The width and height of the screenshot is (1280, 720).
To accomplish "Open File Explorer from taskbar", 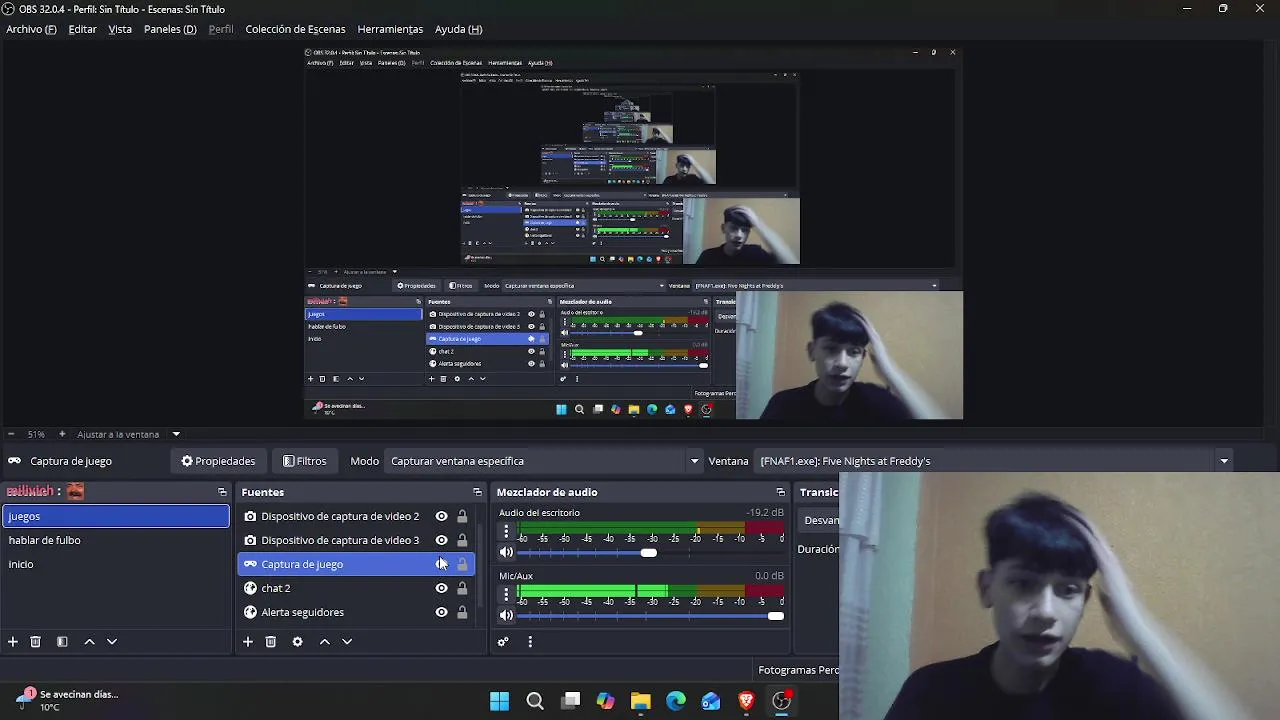I will (x=640, y=701).
